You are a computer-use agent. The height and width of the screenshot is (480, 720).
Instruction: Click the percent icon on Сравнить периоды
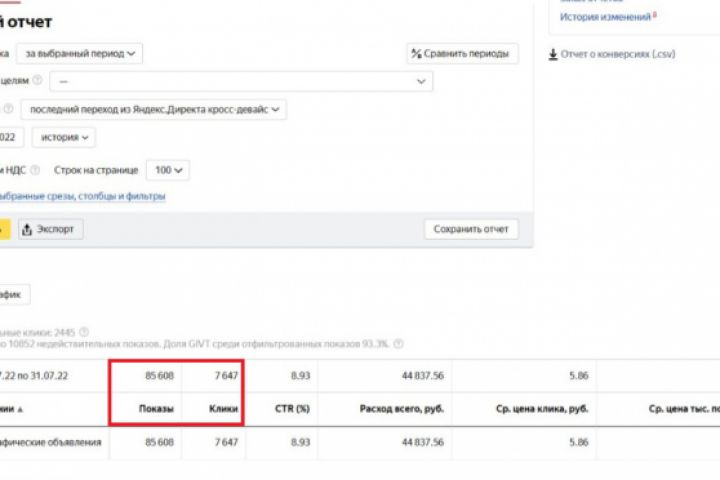coord(415,53)
